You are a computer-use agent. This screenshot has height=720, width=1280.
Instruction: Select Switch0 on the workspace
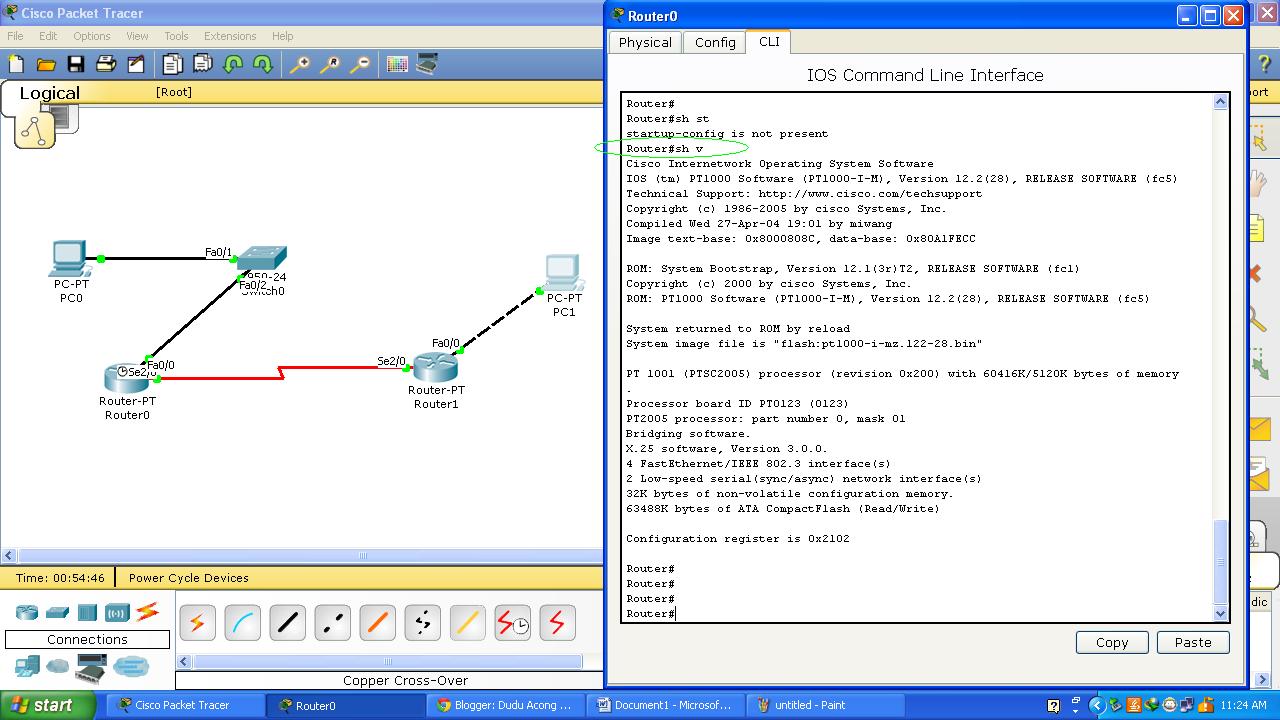coord(263,259)
